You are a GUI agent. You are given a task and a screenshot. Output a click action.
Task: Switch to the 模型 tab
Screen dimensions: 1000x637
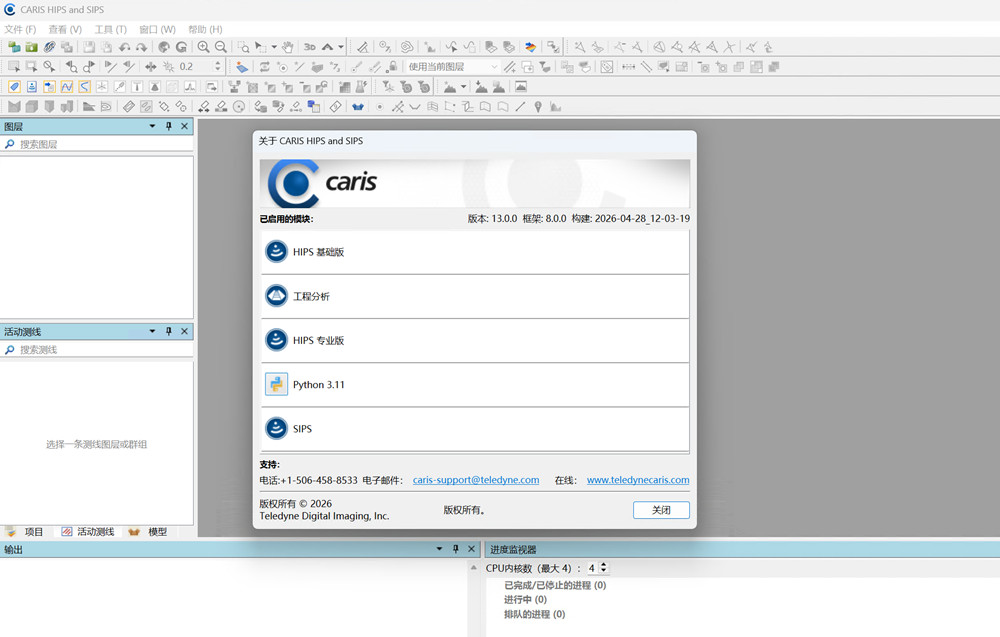click(148, 532)
